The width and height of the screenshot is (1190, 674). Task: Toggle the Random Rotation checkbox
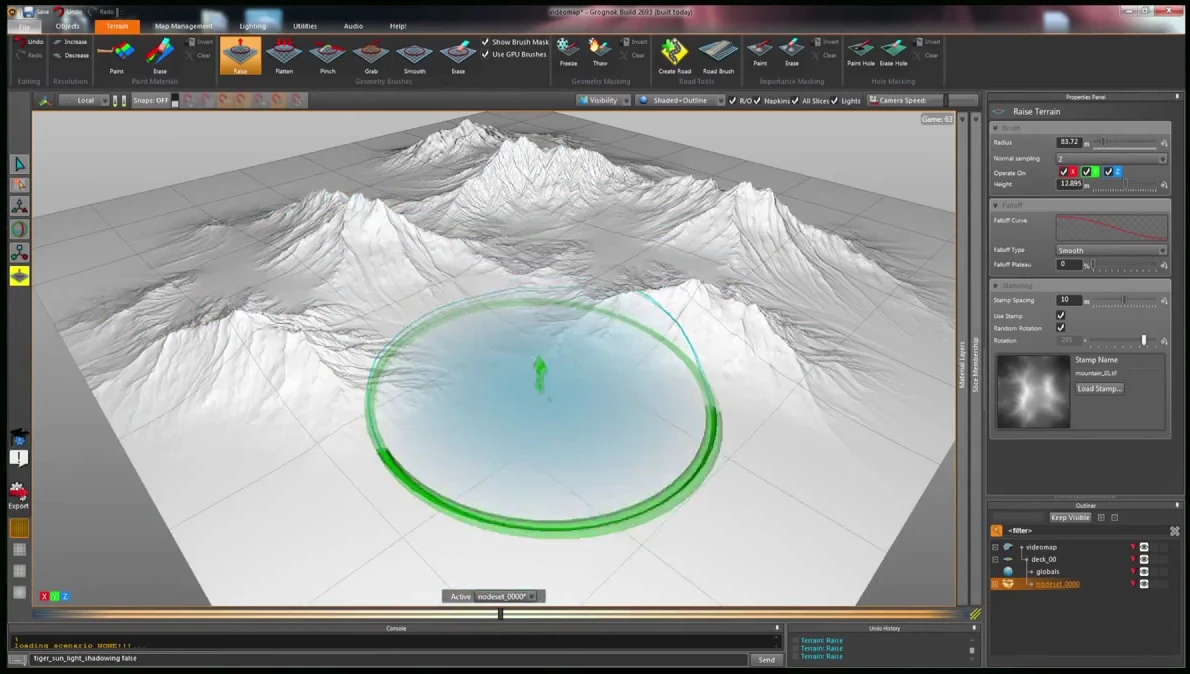click(1061, 328)
